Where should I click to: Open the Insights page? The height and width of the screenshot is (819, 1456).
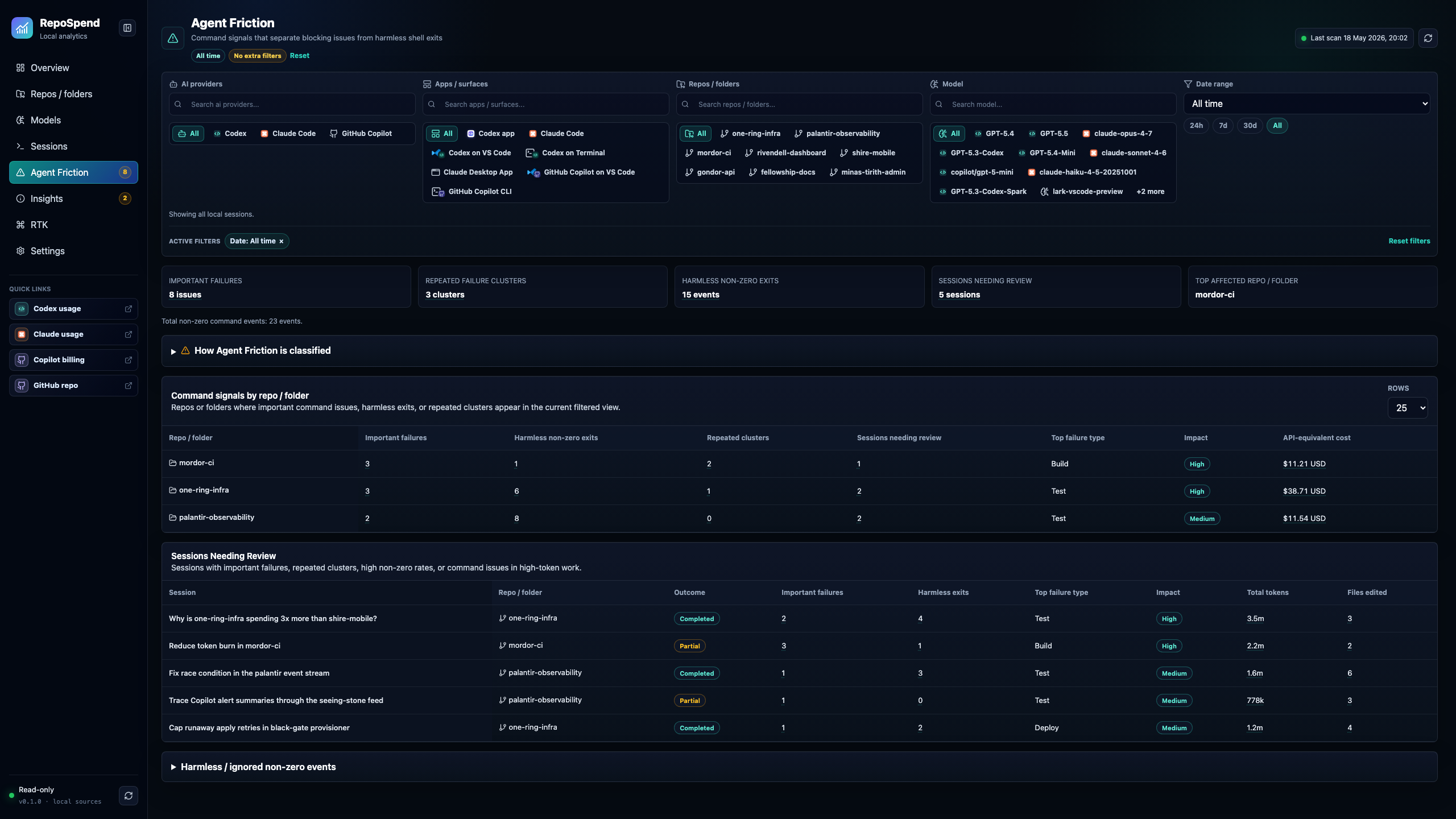[73, 198]
